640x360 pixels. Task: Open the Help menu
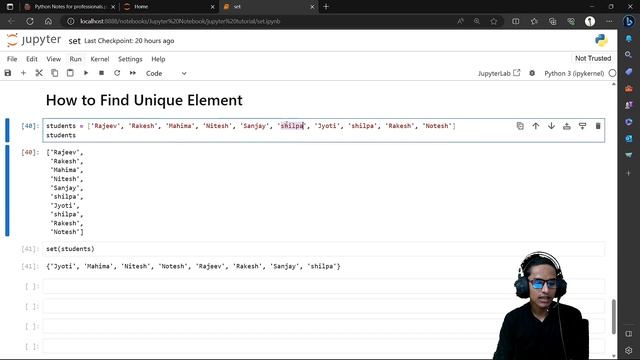pyautogui.click(x=158, y=59)
